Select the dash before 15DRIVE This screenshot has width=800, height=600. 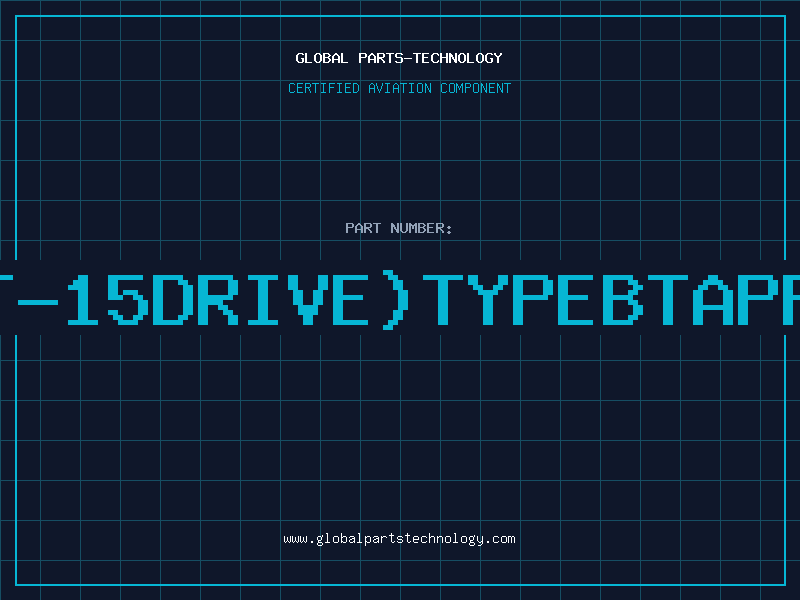[38, 302]
